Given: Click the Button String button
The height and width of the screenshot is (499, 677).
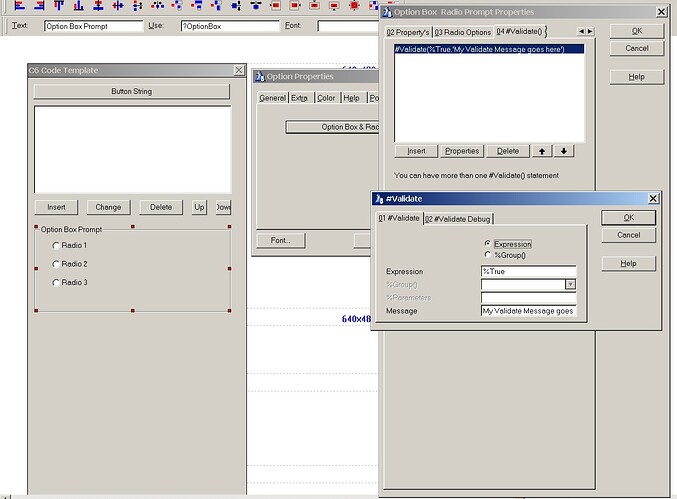Looking at the screenshot, I should 132,92.
